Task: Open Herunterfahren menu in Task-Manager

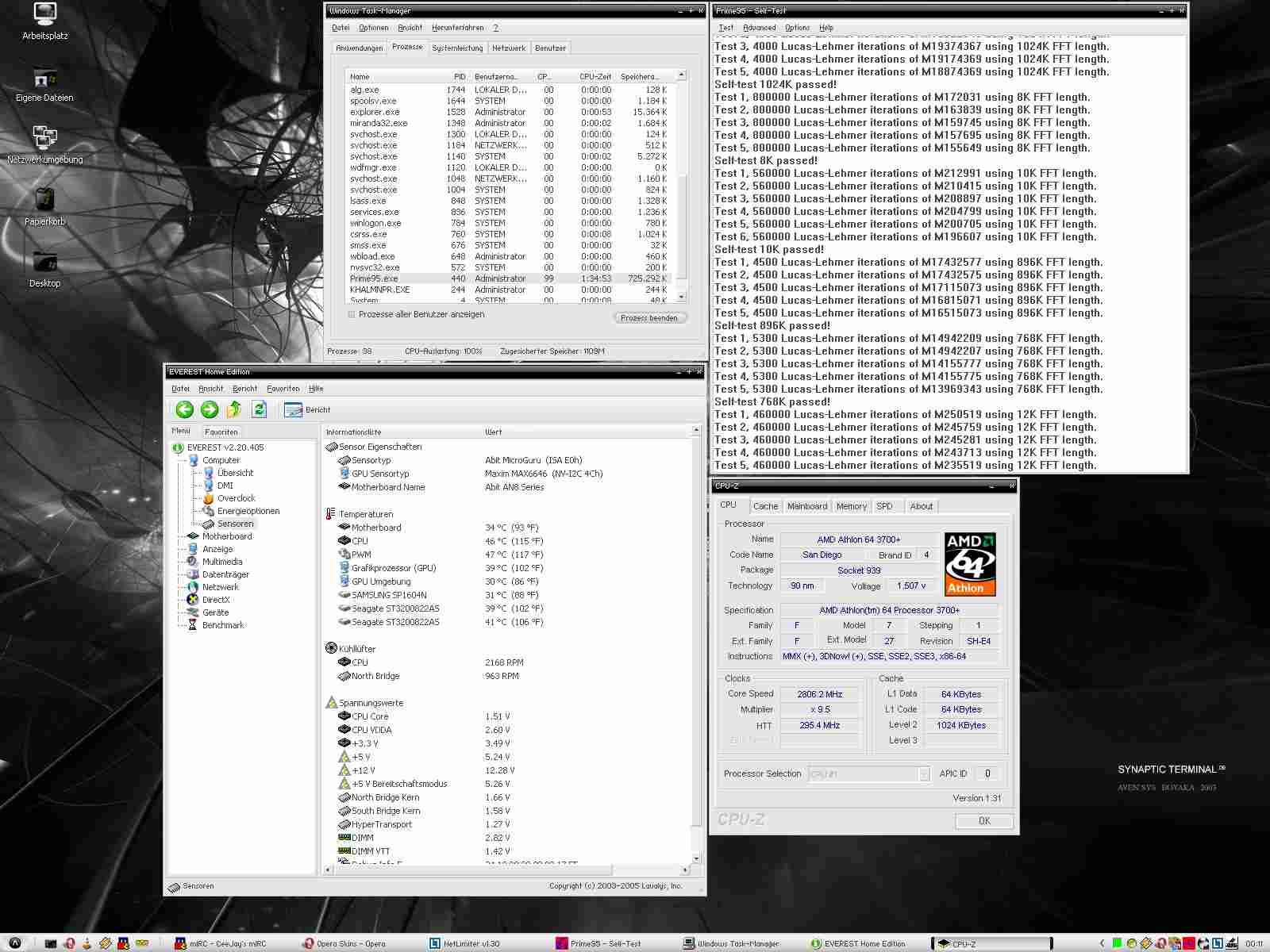Action: point(458,28)
